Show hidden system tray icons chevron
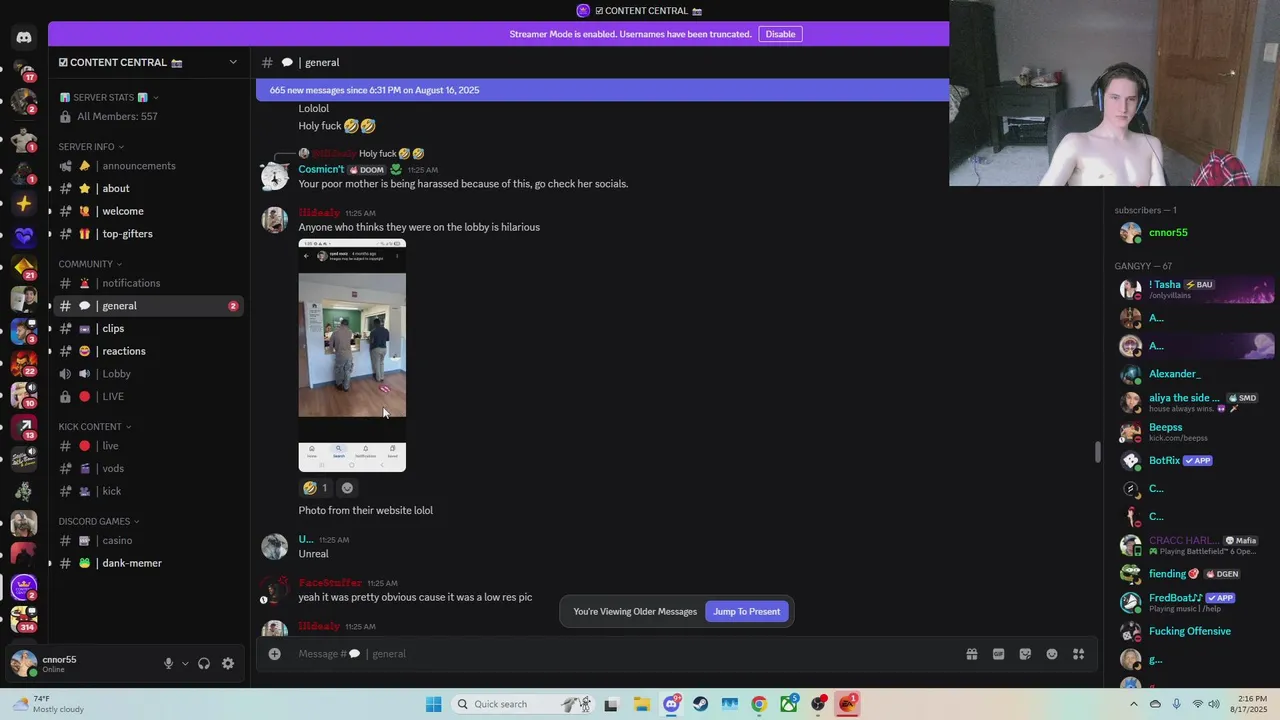 [1134, 704]
